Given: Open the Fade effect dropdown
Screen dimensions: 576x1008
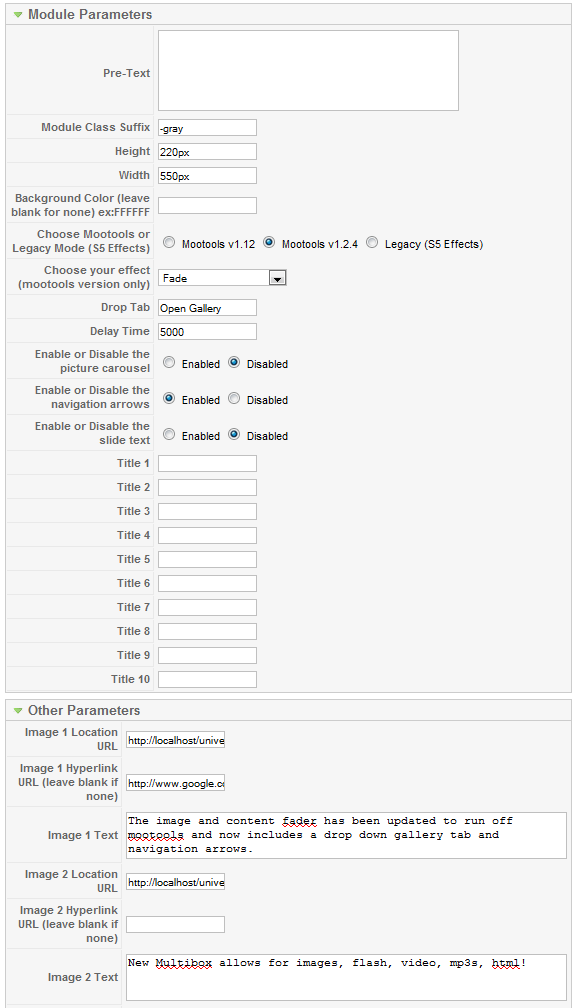Looking at the screenshot, I should pos(222,278).
